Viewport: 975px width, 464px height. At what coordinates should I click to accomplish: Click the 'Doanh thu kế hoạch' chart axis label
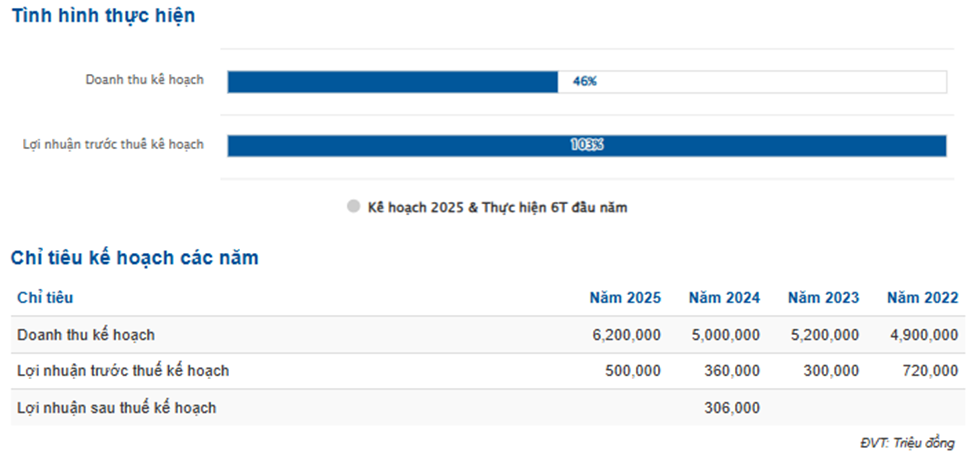144,79
